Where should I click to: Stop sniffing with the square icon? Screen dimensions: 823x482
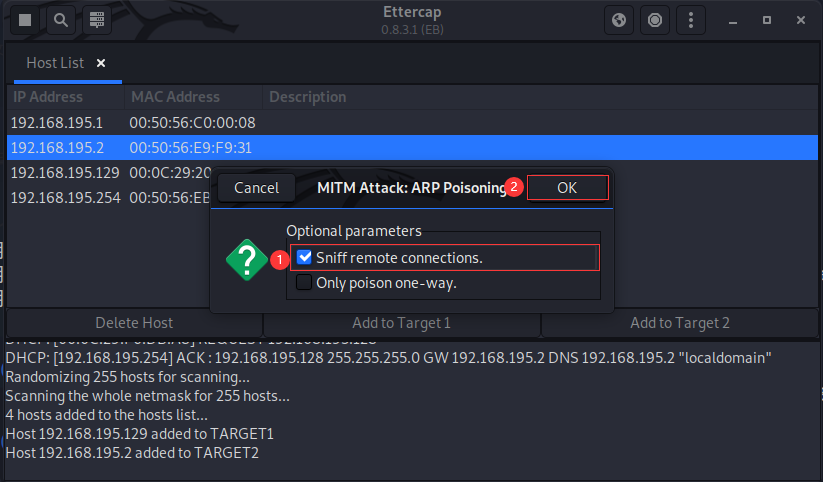point(26,19)
